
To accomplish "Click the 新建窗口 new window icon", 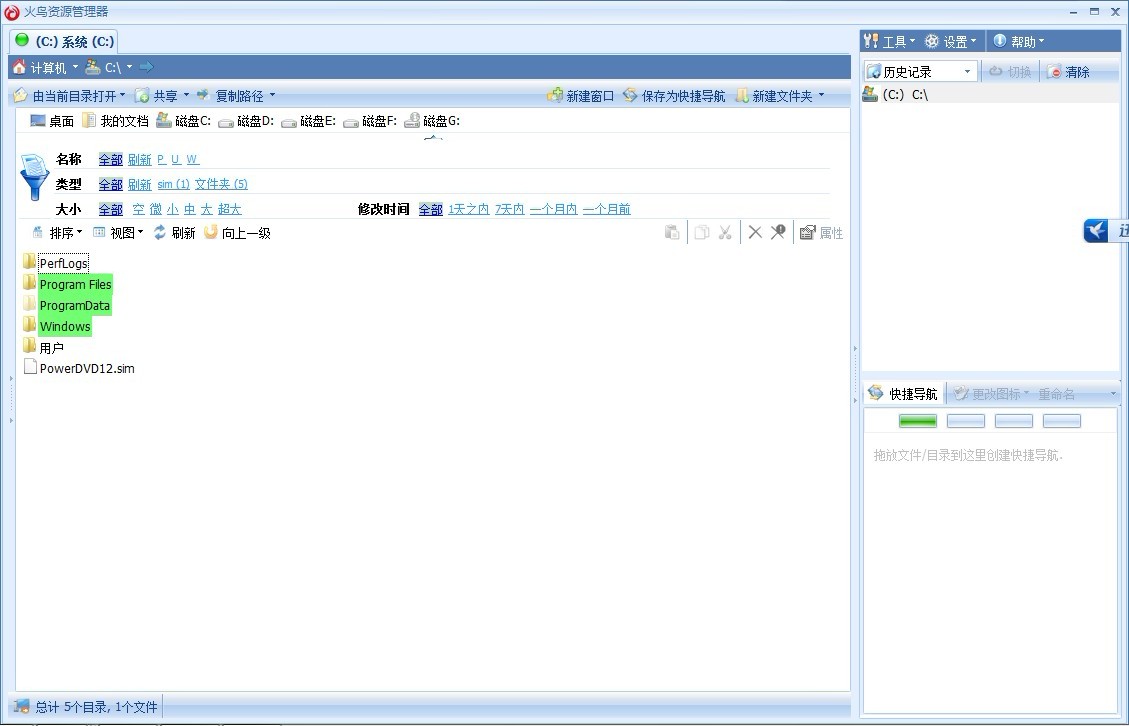I will point(555,96).
